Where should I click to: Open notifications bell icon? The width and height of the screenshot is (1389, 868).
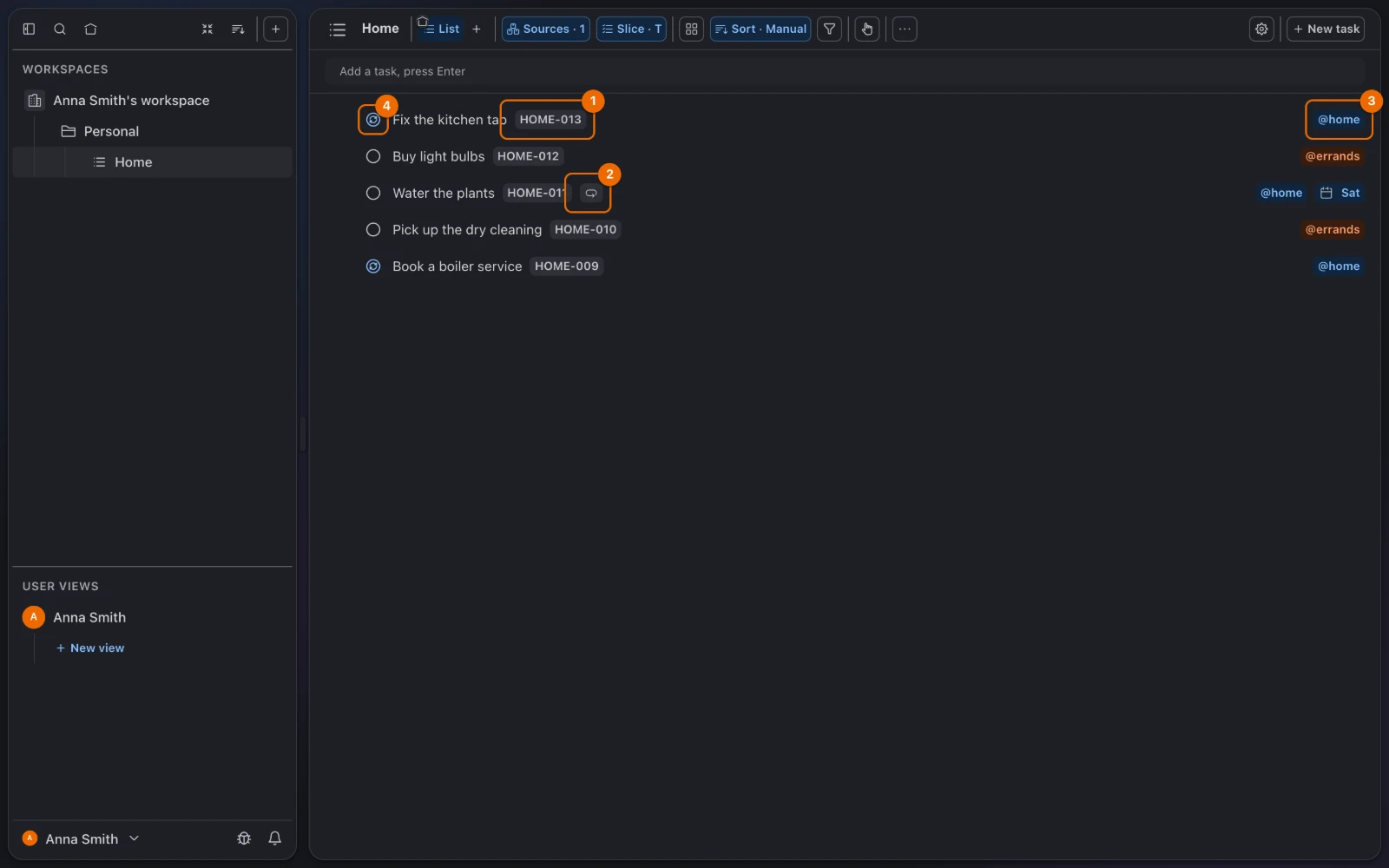274,838
